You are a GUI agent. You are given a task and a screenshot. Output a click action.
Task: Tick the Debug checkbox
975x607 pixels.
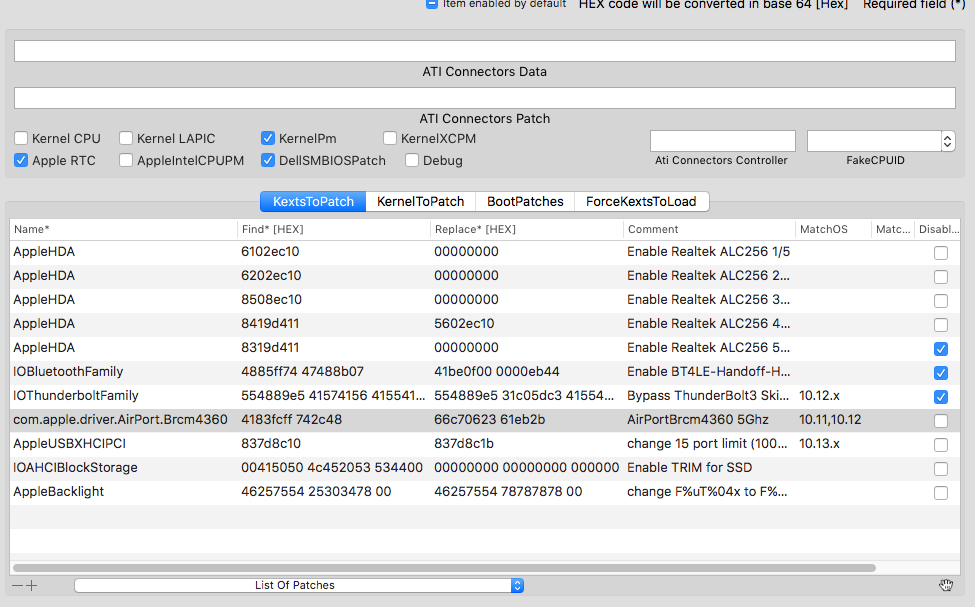(412, 160)
